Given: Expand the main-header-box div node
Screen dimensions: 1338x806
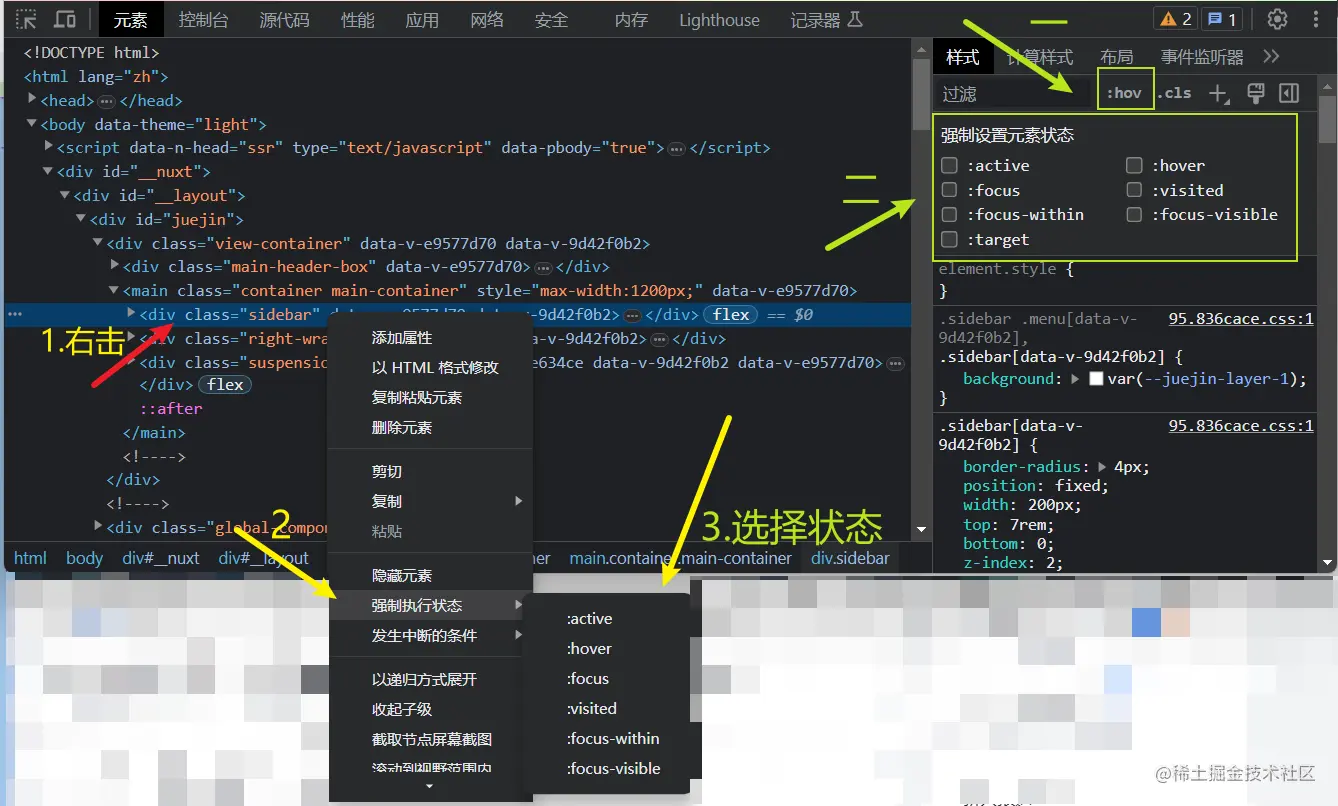Looking at the screenshot, I should click(x=114, y=266).
